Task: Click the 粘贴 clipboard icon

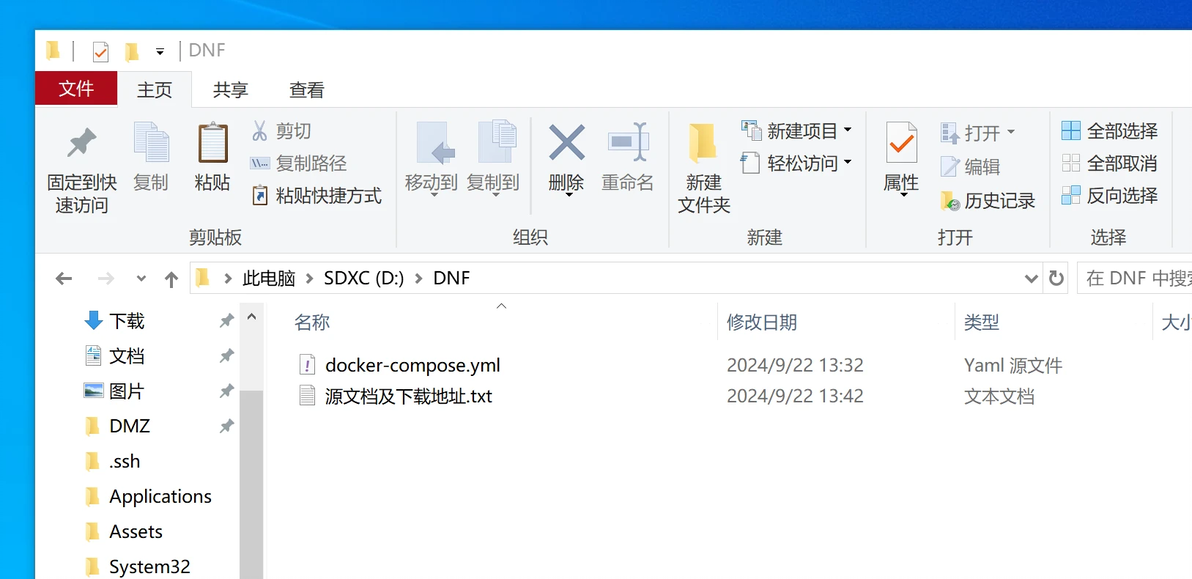Action: pyautogui.click(x=213, y=143)
